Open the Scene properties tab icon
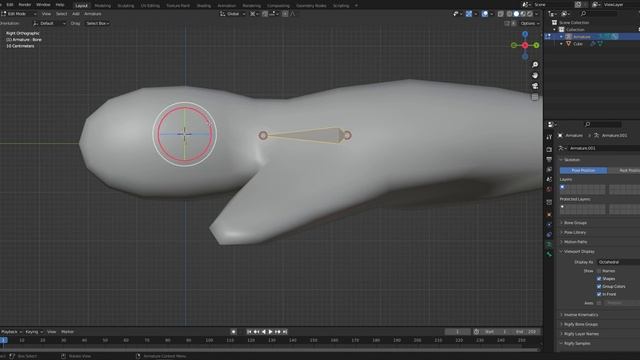The width and height of the screenshot is (640, 360). point(549,179)
